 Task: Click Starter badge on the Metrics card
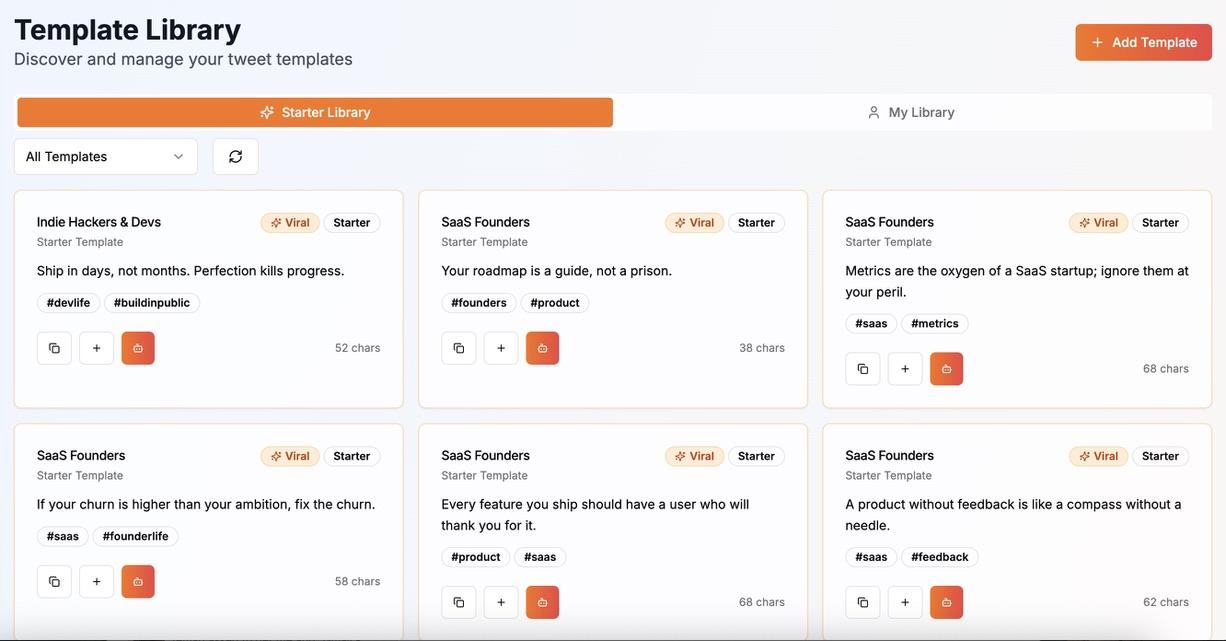(x=1160, y=223)
